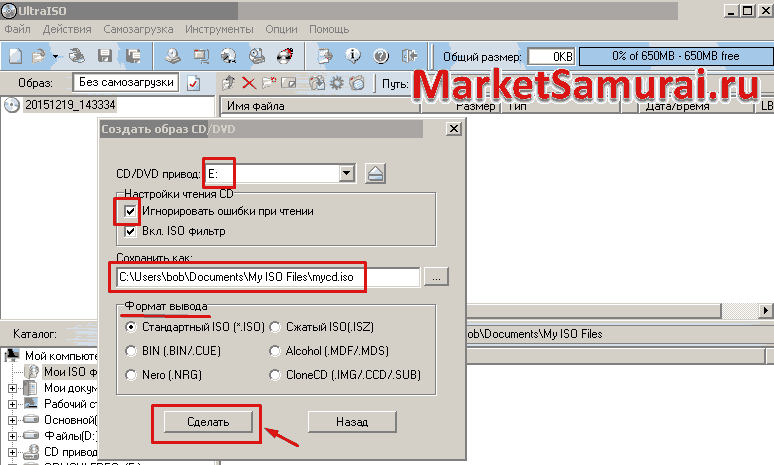Expand 'Файлы(D:)' tree node
Screen dimensions: 774x465
(12, 436)
